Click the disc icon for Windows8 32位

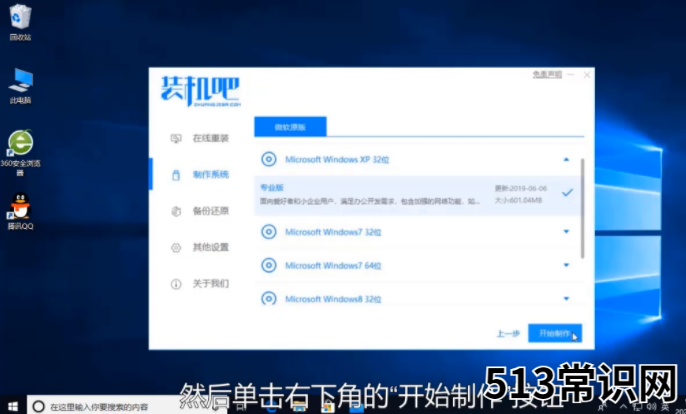pyautogui.click(x=269, y=298)
